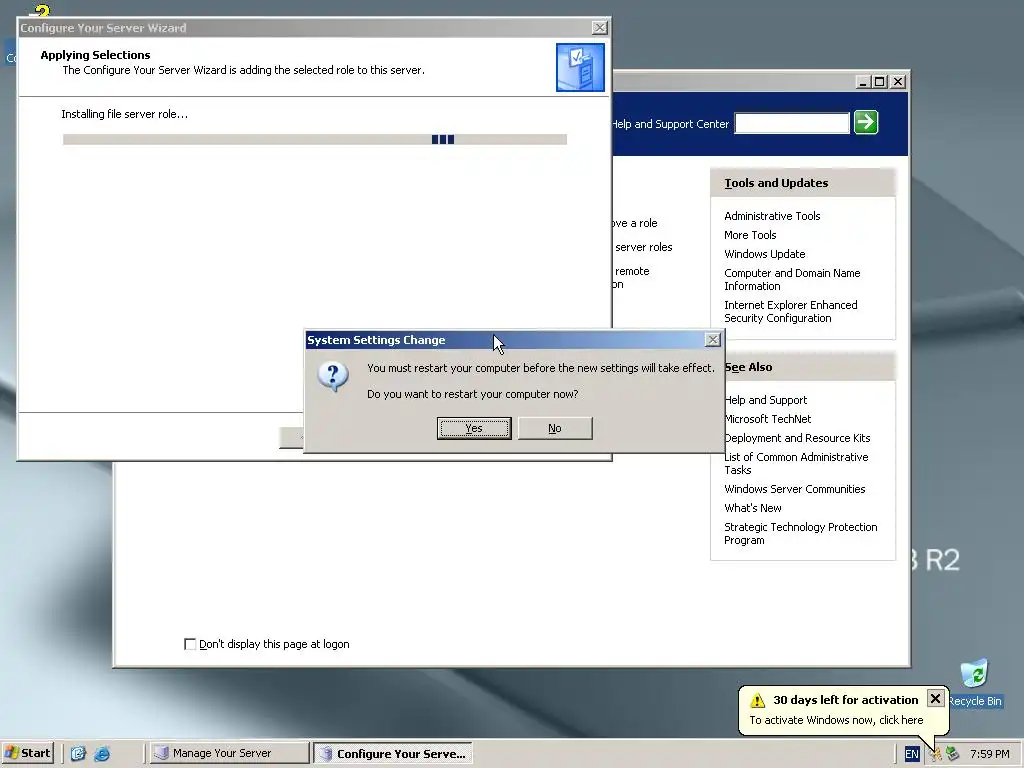This screenshot has height=768, width=1024.
Task: Click the network tray icon beside the clock
Action: pyautogui.click(x=953, y=754)
